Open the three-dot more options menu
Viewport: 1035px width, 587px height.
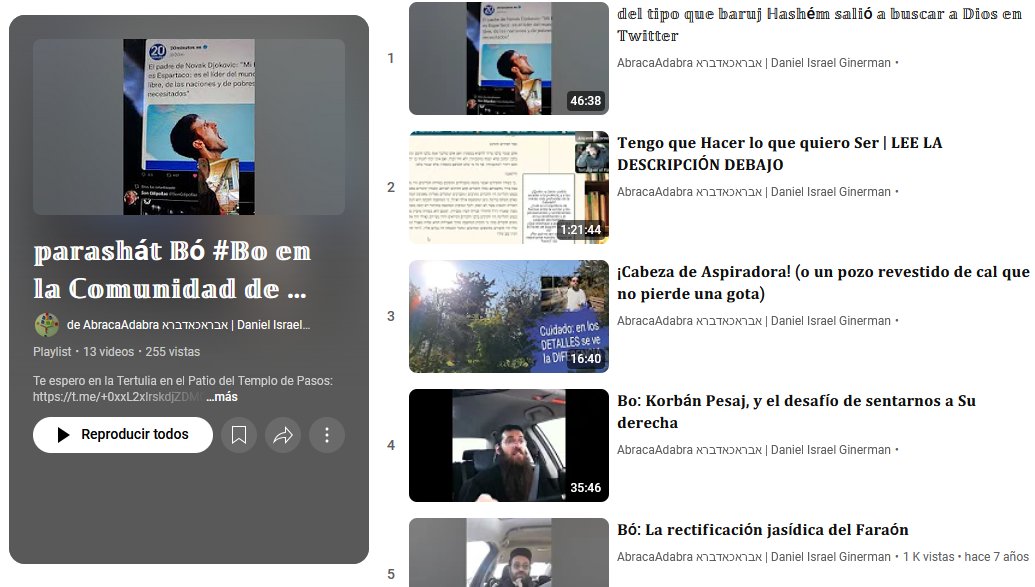click(327, 435)
